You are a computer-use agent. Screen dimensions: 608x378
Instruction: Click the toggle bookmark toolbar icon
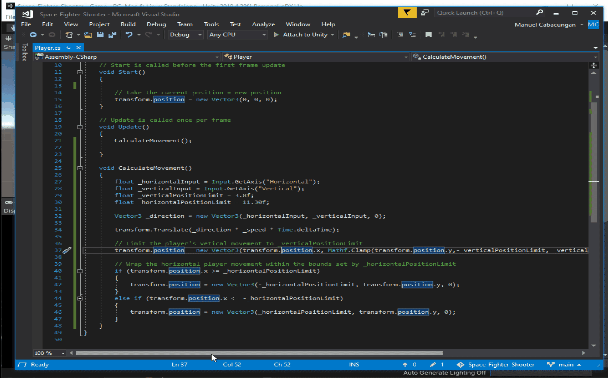coord(428,35)
